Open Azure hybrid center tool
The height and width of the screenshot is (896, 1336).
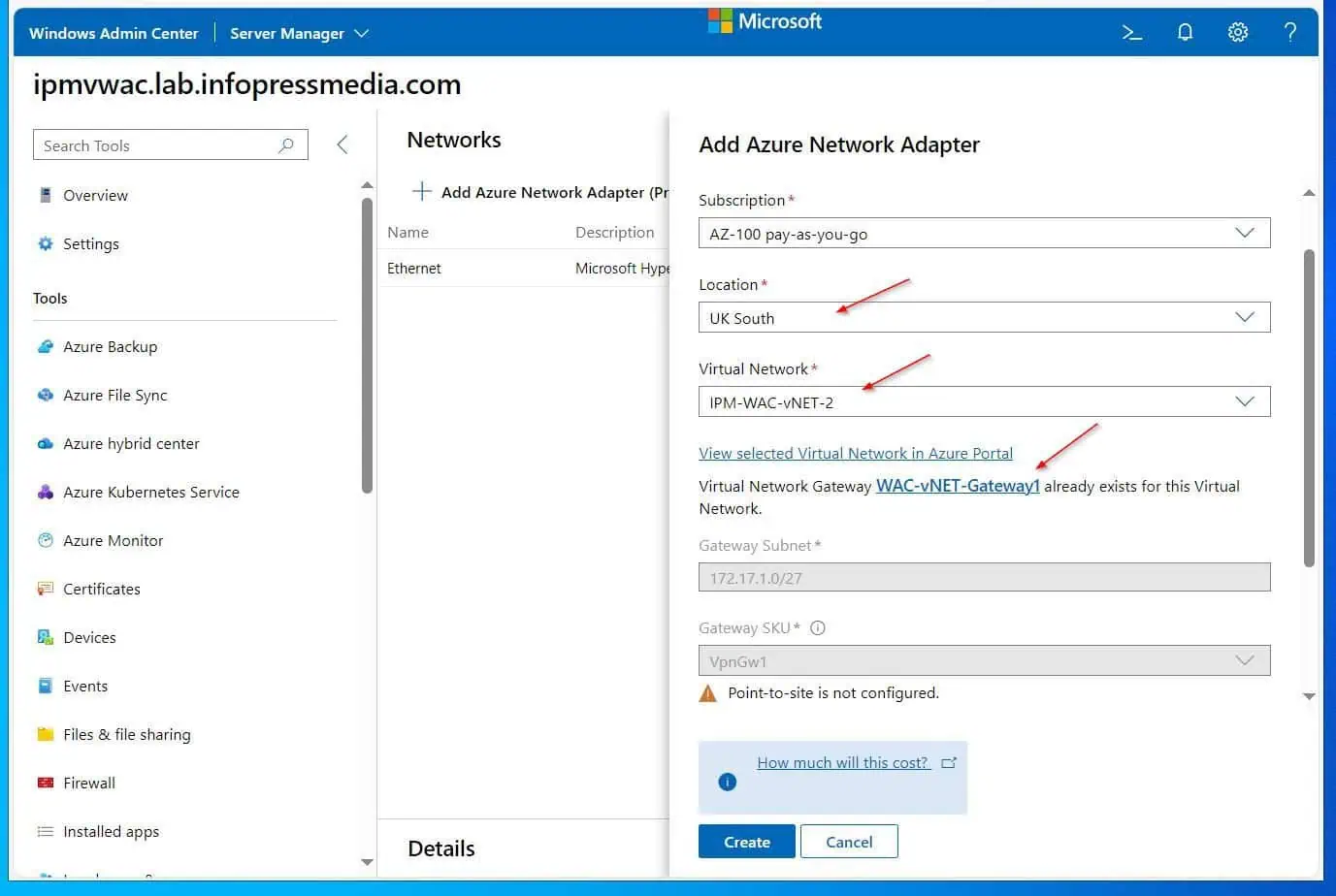click(131, 443)
